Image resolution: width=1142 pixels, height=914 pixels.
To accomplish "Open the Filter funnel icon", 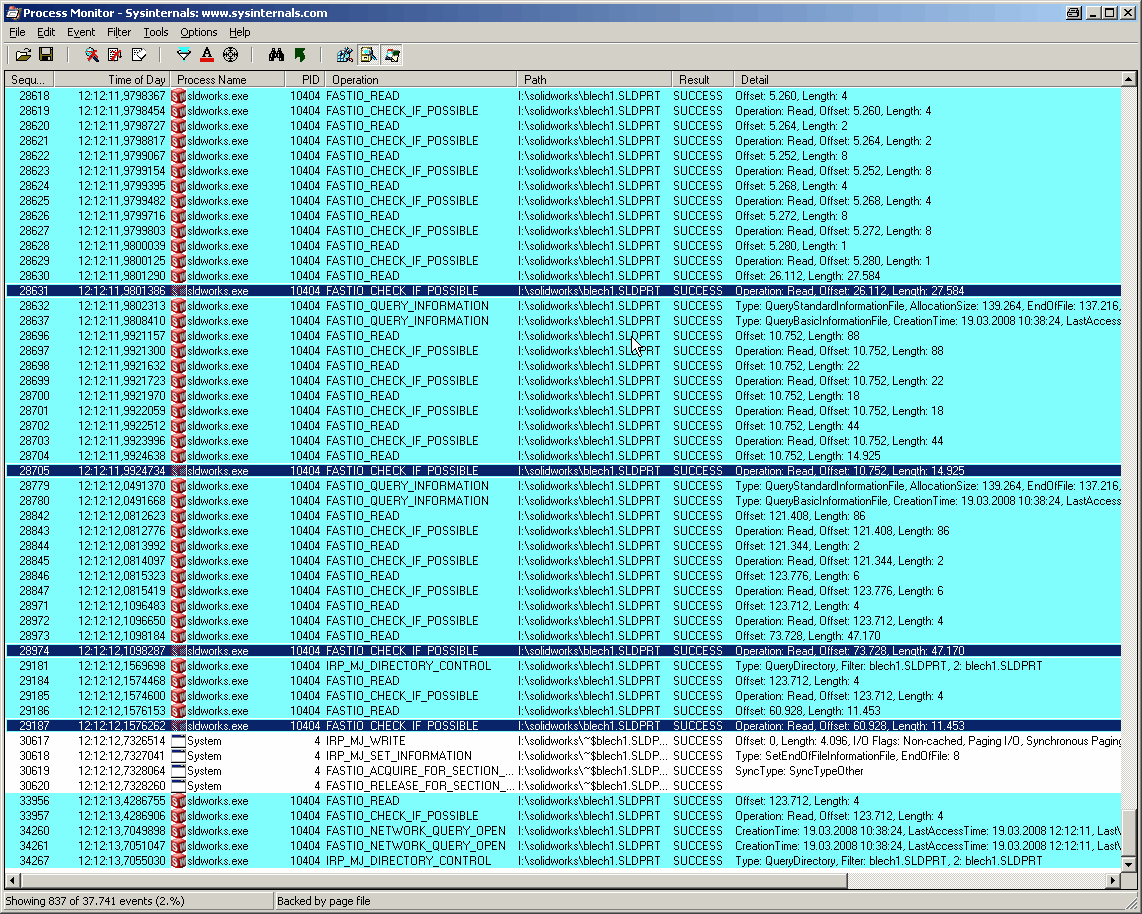I will coord(184,55).
